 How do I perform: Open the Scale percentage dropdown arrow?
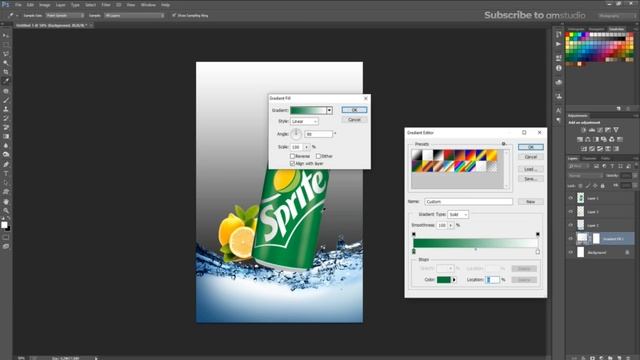coord(307,147)
